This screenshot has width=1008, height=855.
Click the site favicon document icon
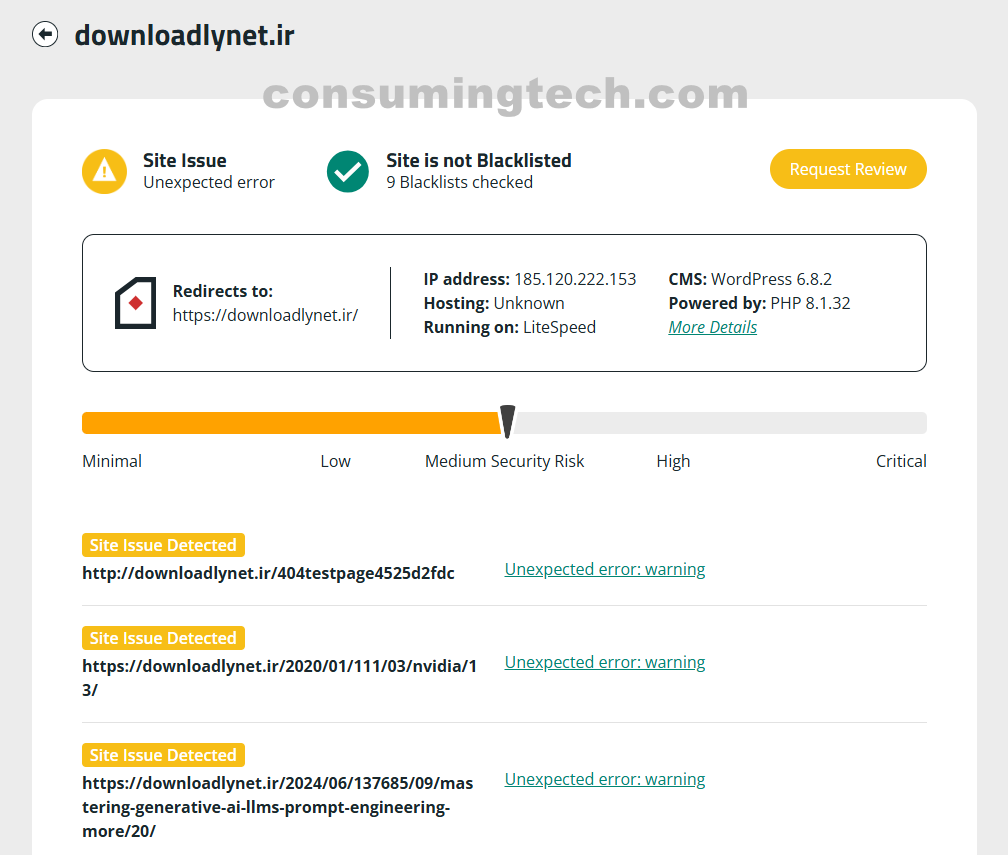coord(135,303)
